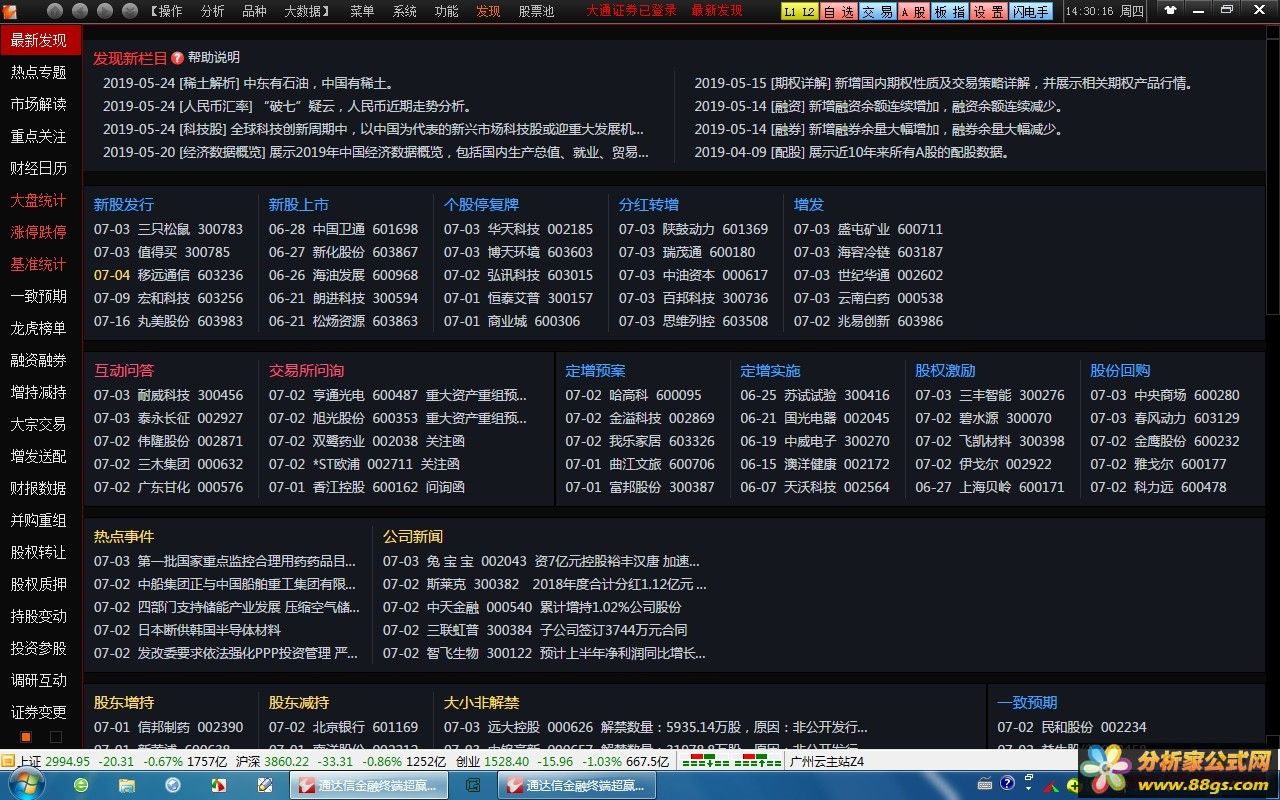Click the leftmost round navigation button

(55, 11)
